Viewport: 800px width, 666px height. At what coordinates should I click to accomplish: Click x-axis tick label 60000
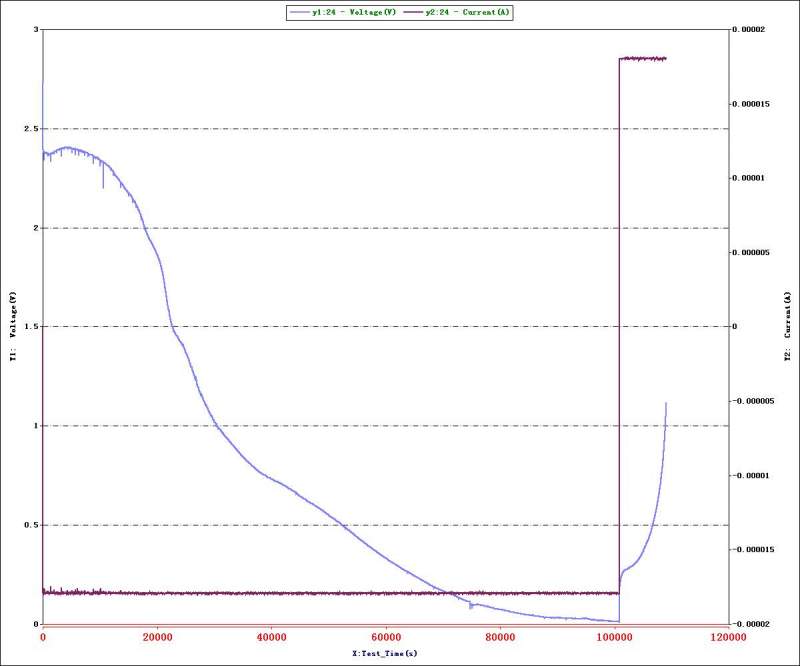(x=386, y=637)
